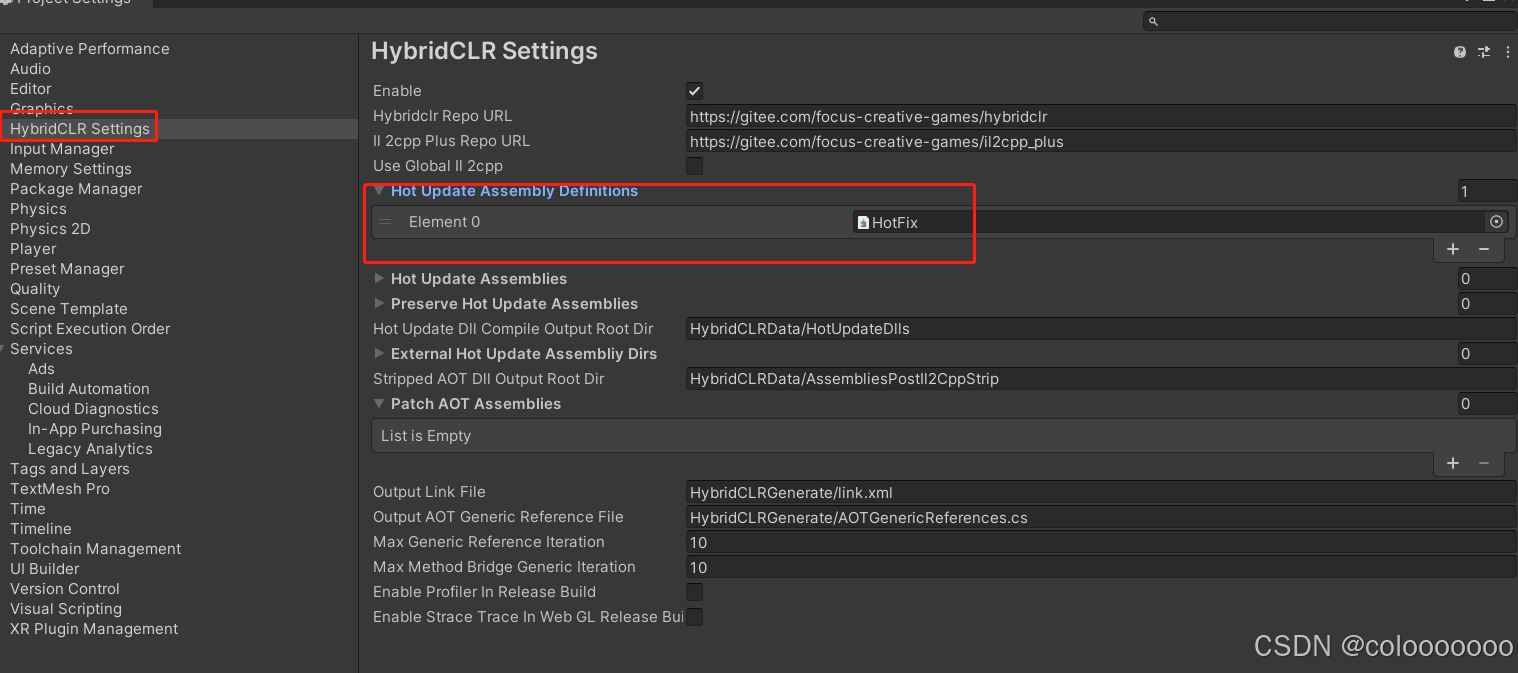Open Quality settings

pos(35,289)
